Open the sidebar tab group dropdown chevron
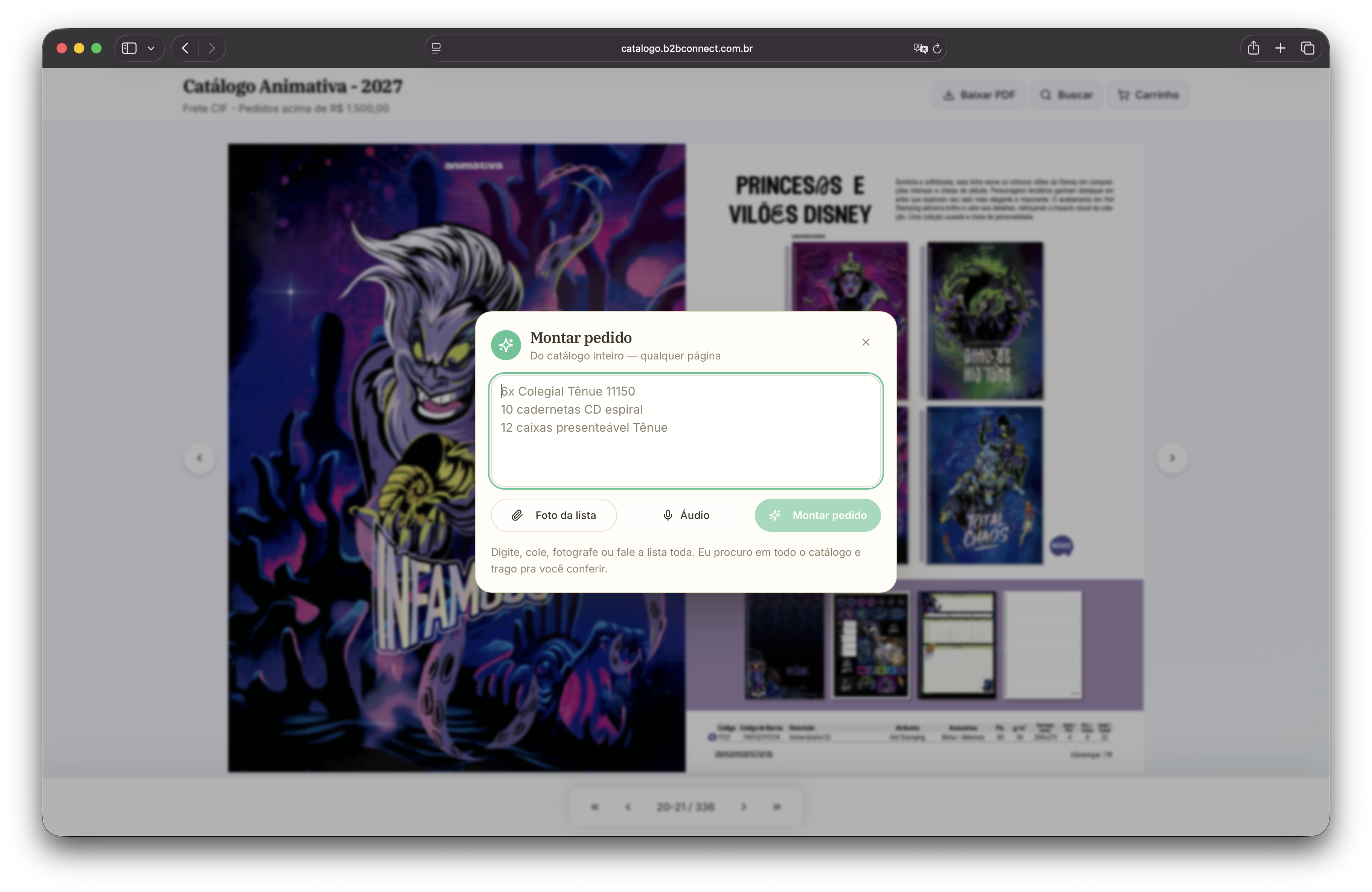Screen dimensions: 1372x892 point(151,49)
